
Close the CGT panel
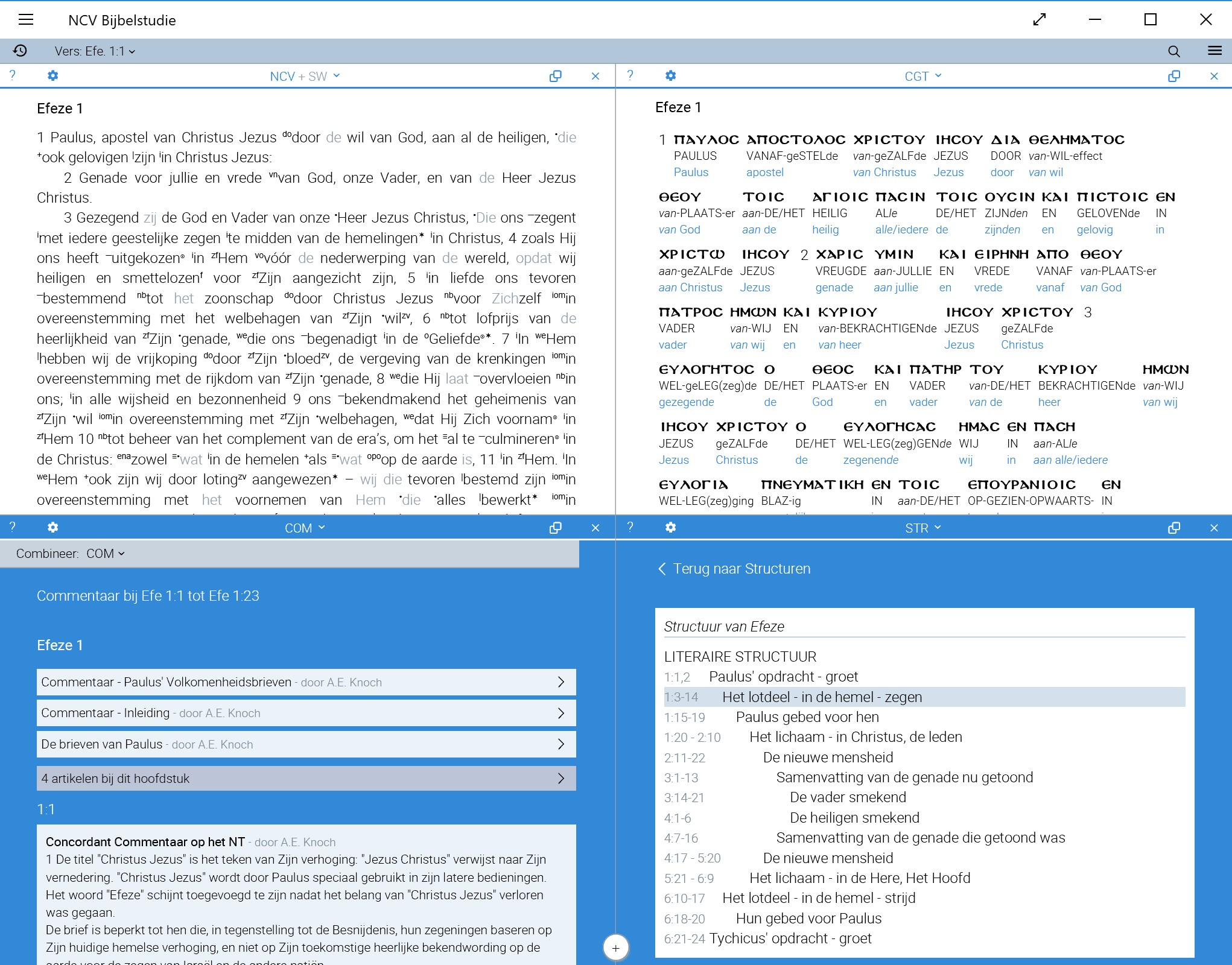tap(1214, 76)
